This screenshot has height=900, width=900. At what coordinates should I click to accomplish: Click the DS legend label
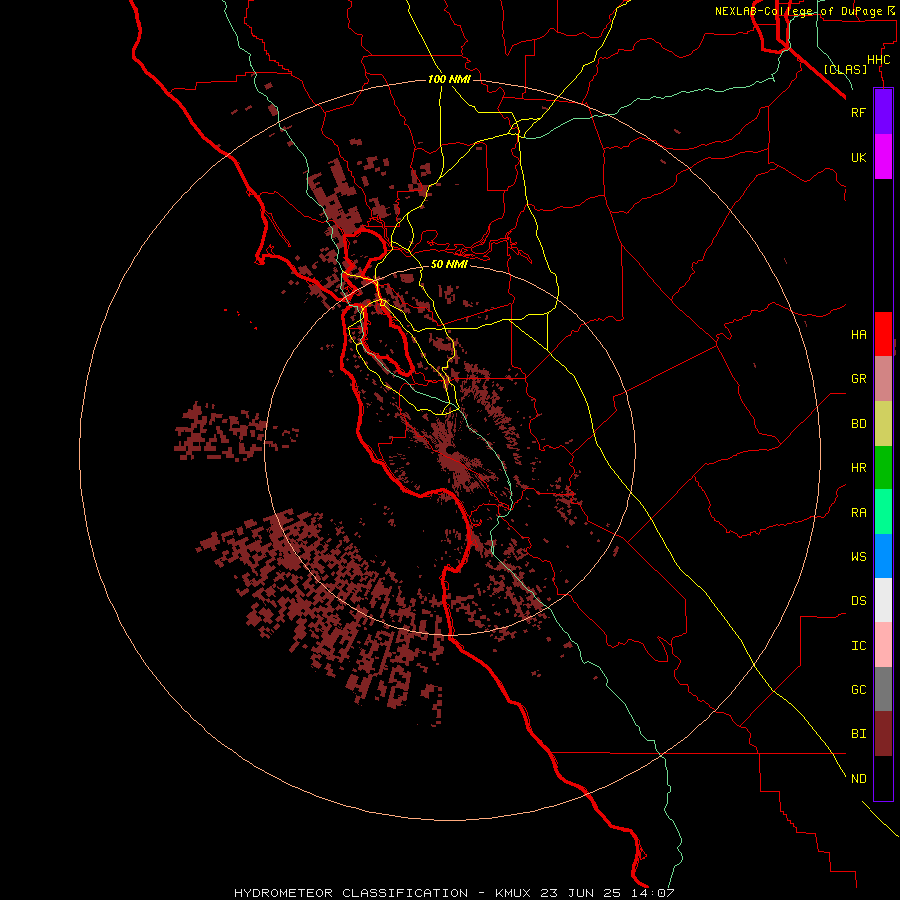click(858, 600)
